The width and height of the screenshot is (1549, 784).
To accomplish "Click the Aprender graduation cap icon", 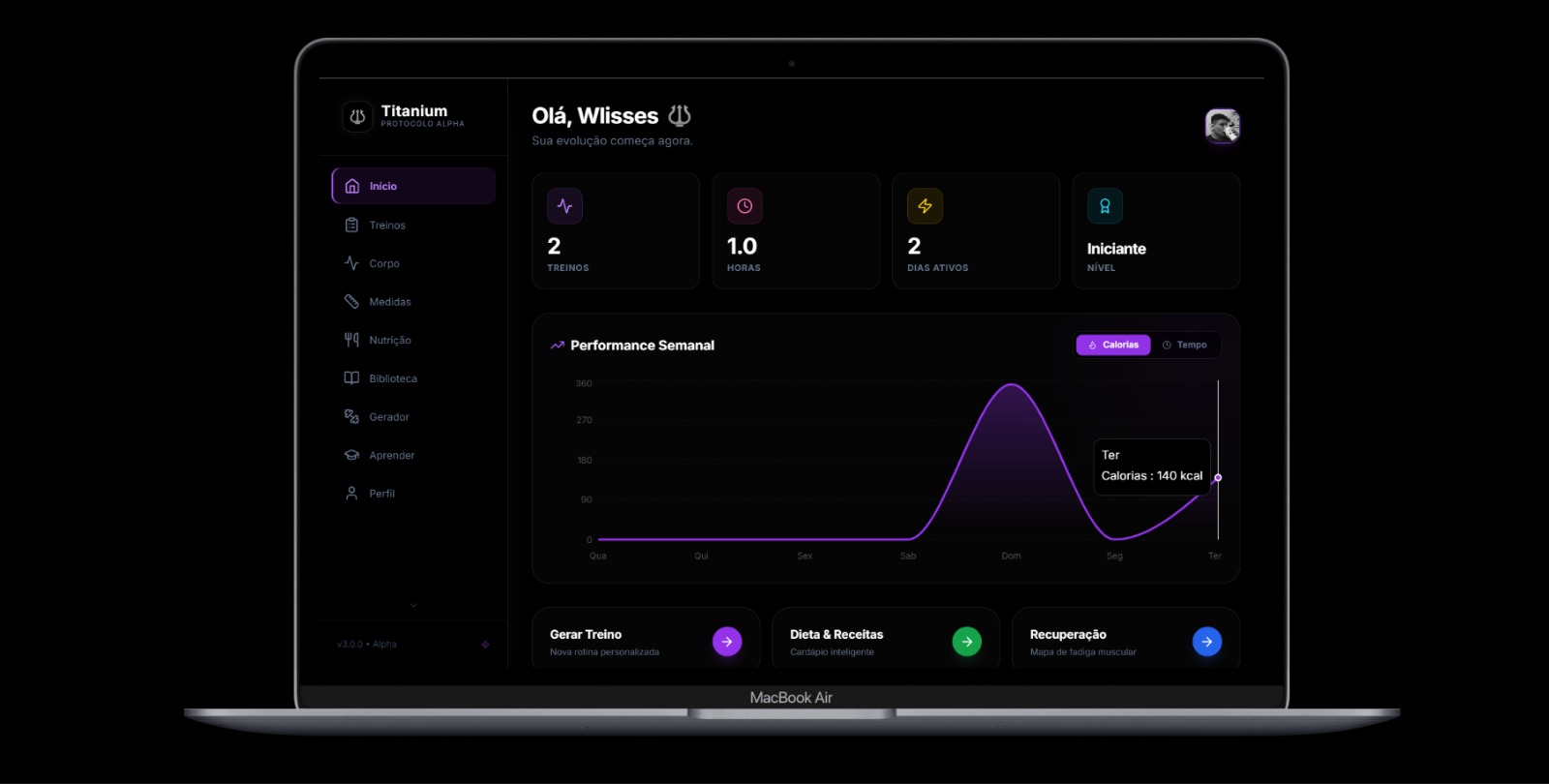I will coord(351,455).
